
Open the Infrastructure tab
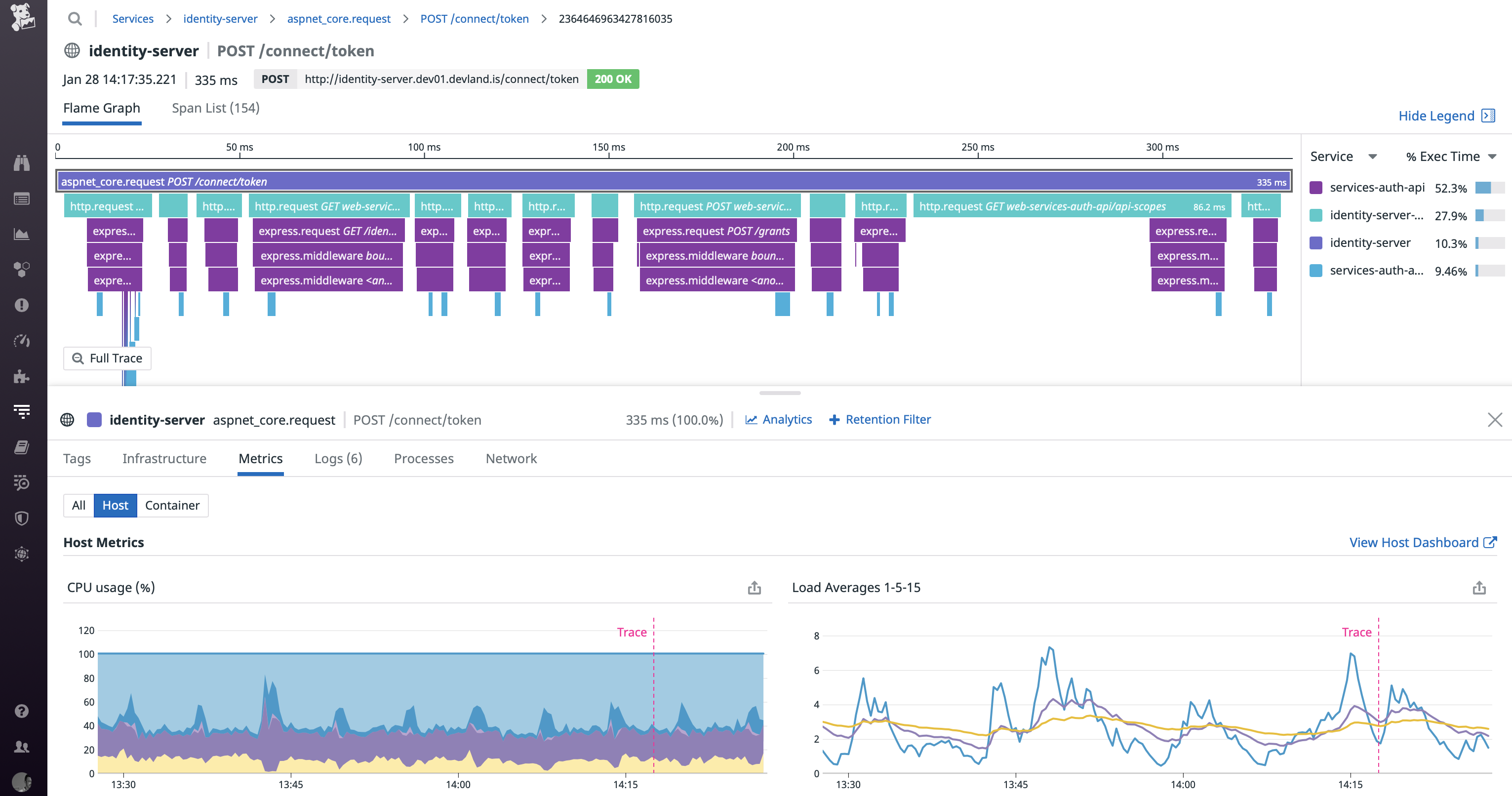(164, 458)
